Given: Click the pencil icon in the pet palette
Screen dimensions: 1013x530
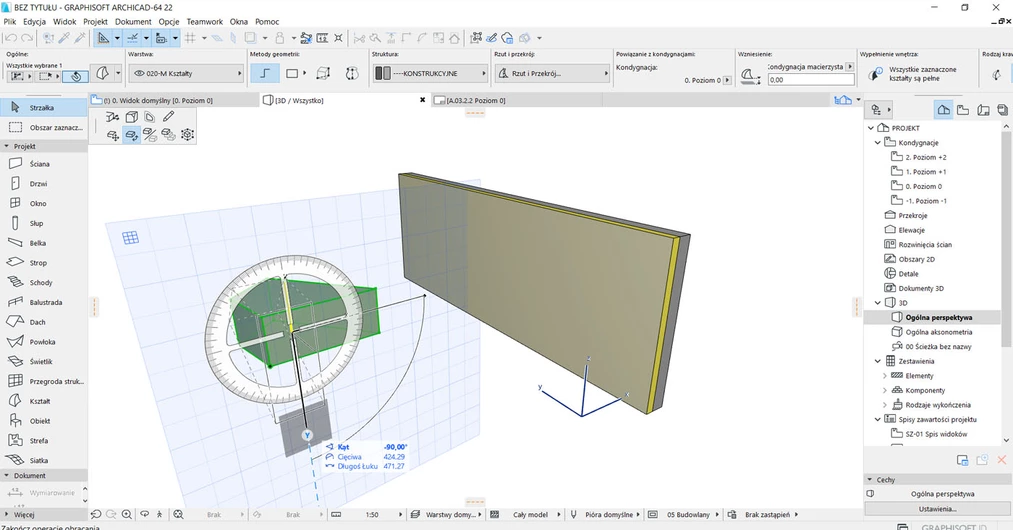Looking at the screenshot, I should 169,117.
